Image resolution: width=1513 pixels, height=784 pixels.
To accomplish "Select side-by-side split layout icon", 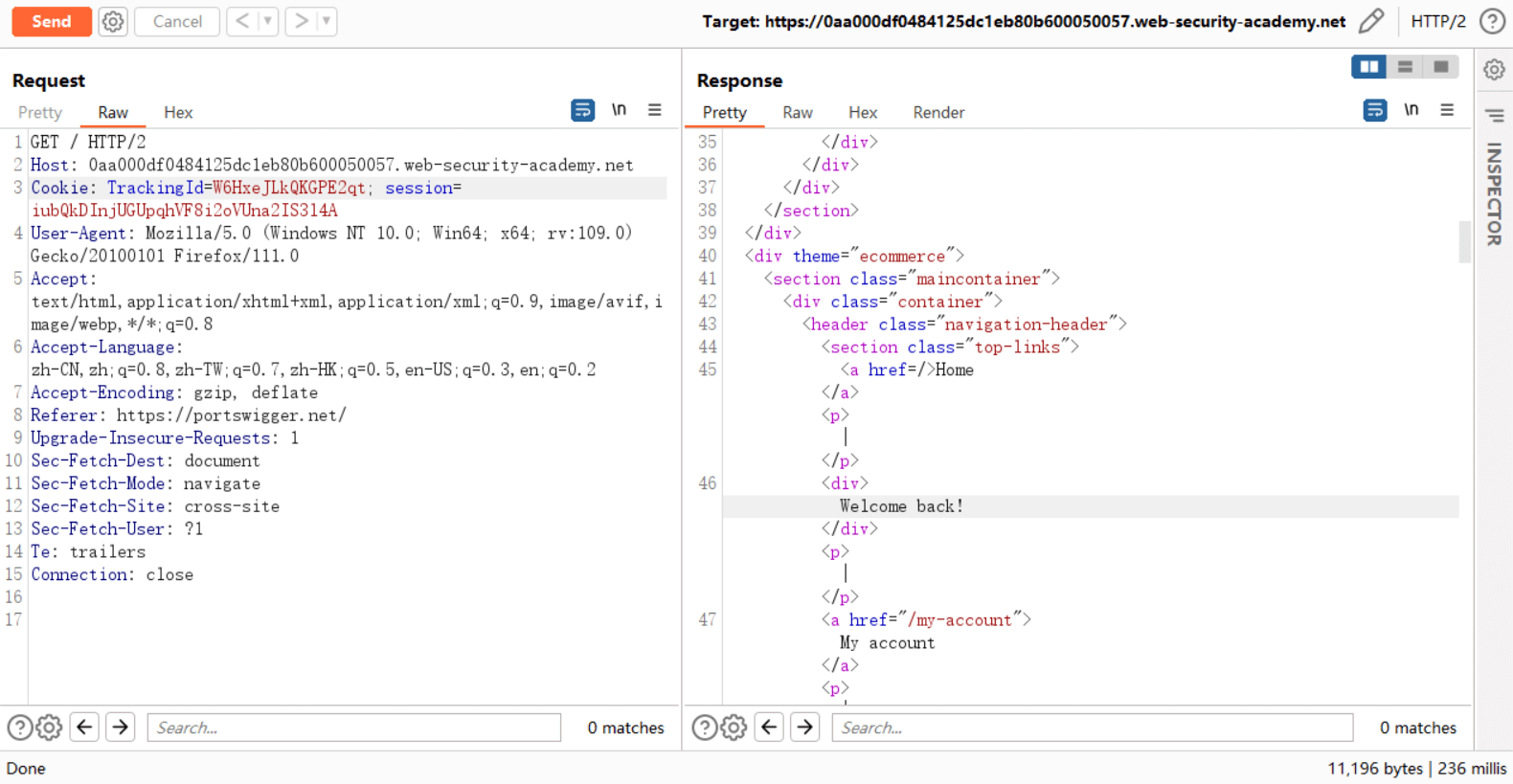I will (x=1368, y=67).
